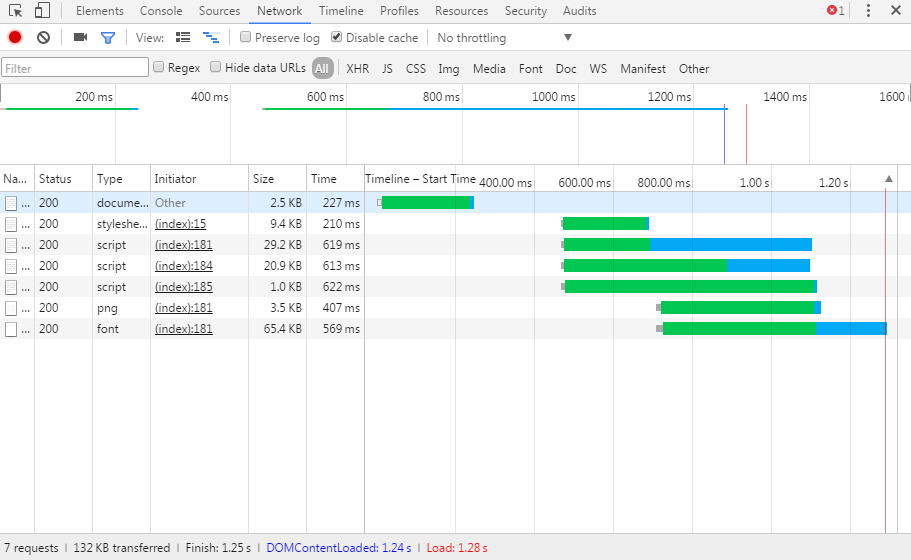Go to the Security tab
The image size is (911, 560).
pos(526,10)
